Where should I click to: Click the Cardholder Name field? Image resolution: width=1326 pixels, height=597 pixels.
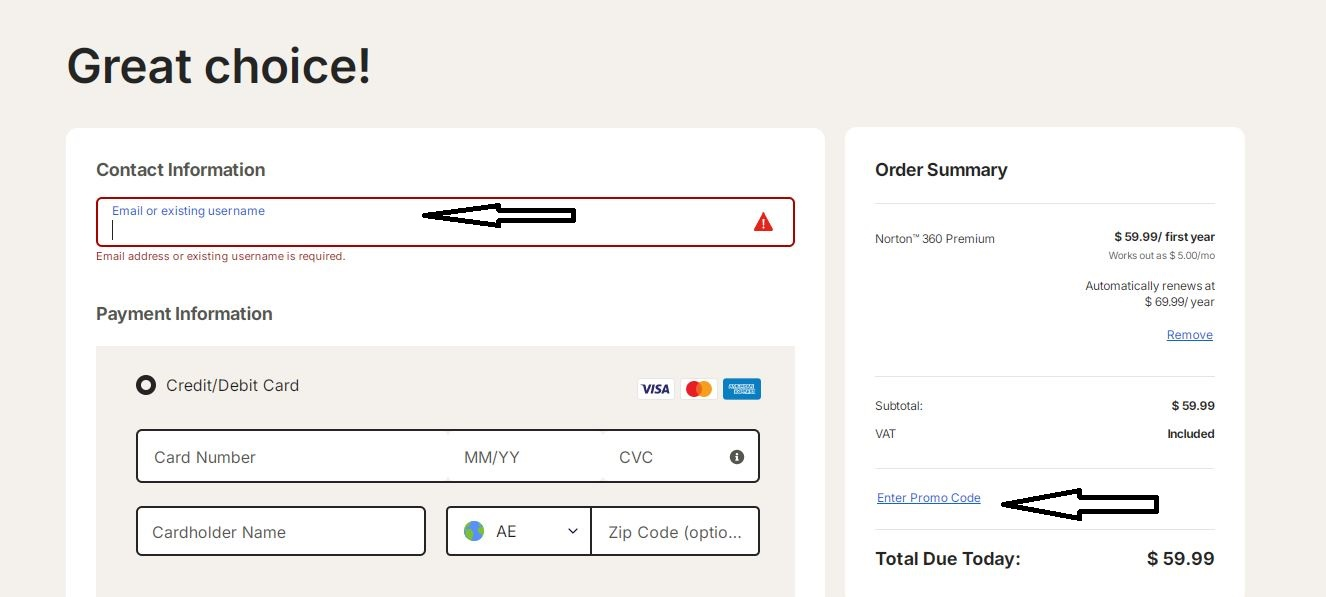(x=281, y=531)
